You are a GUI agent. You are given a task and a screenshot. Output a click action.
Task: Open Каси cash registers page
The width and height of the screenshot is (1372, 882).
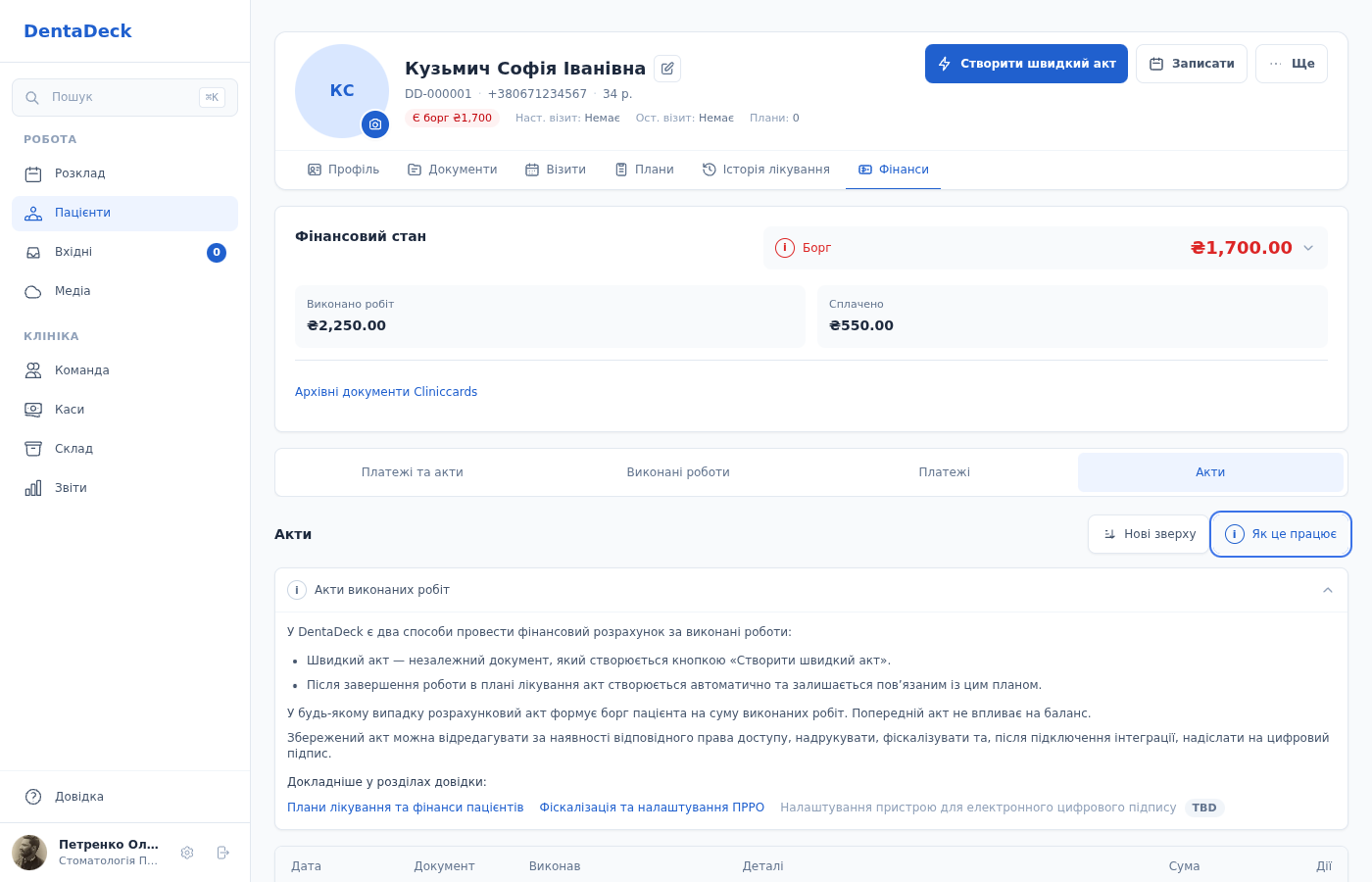tap(124, 410)
